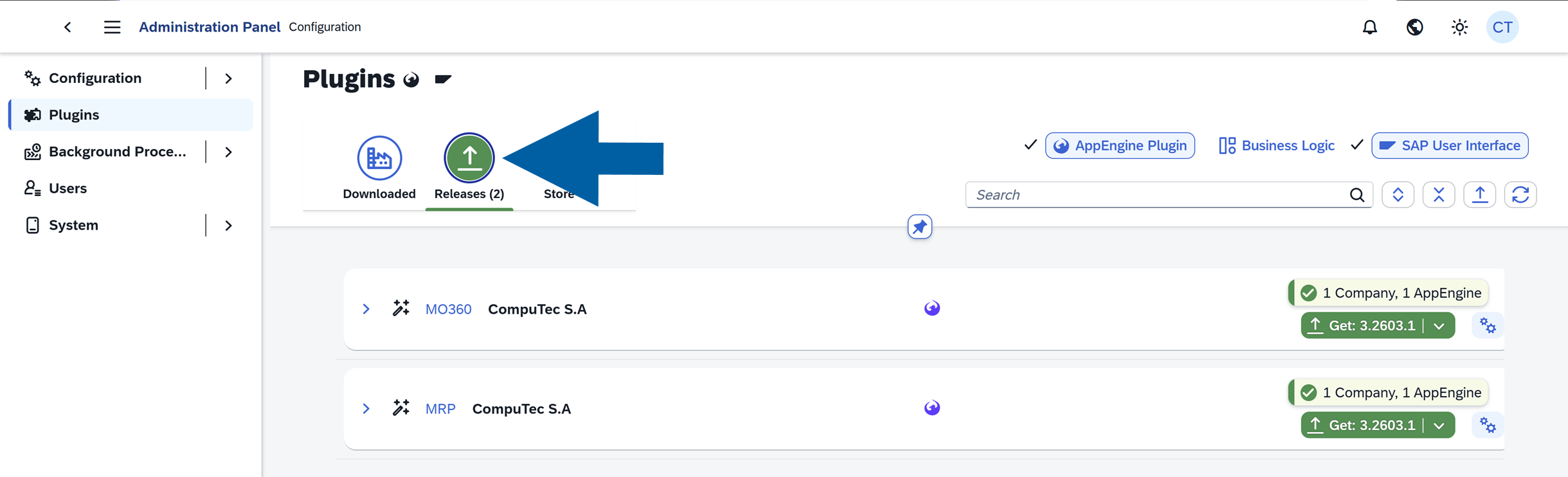
Task: Switch to the Downloaded tab
Action: point(379,167)
